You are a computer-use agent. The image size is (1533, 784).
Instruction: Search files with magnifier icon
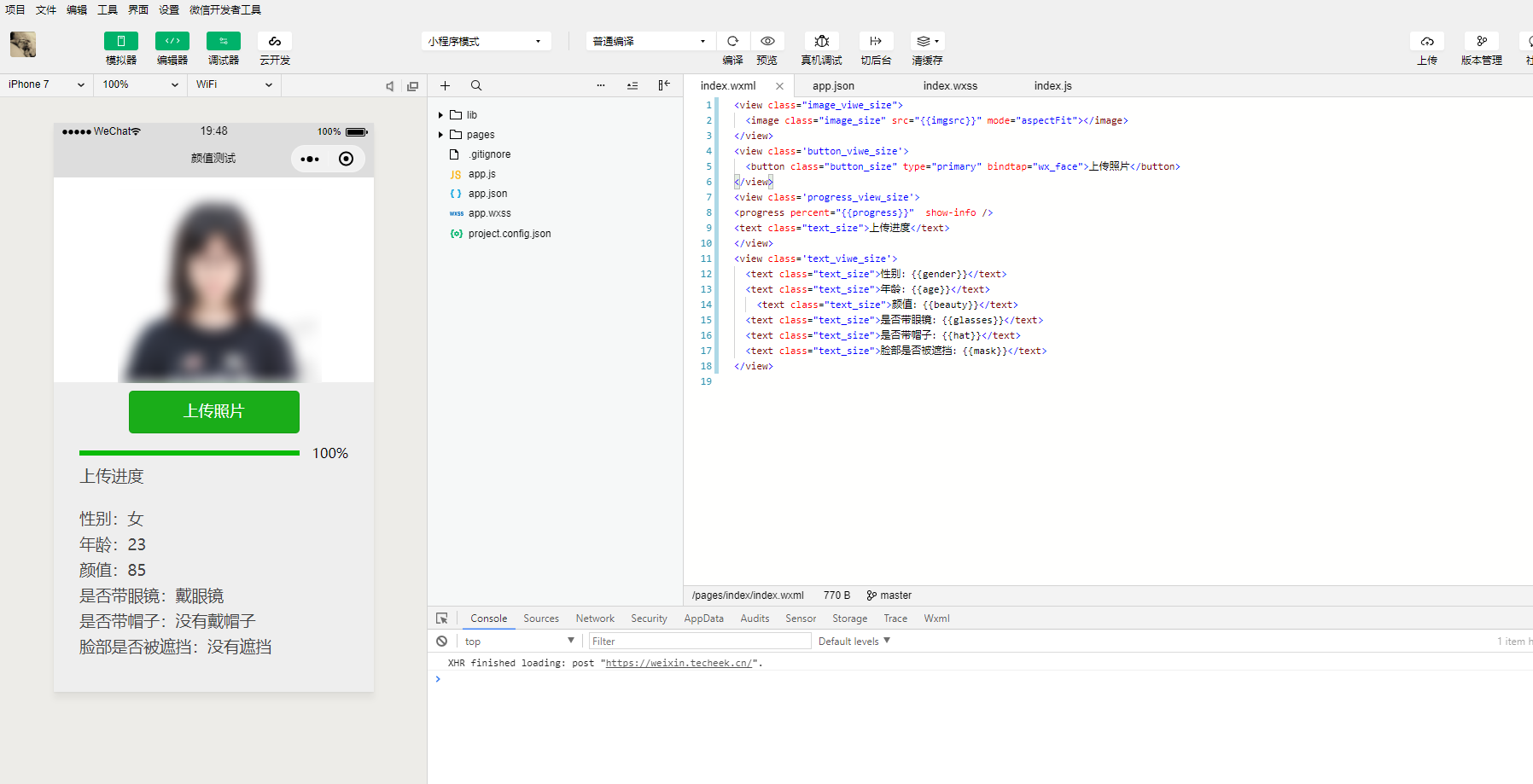click(476, 85)
